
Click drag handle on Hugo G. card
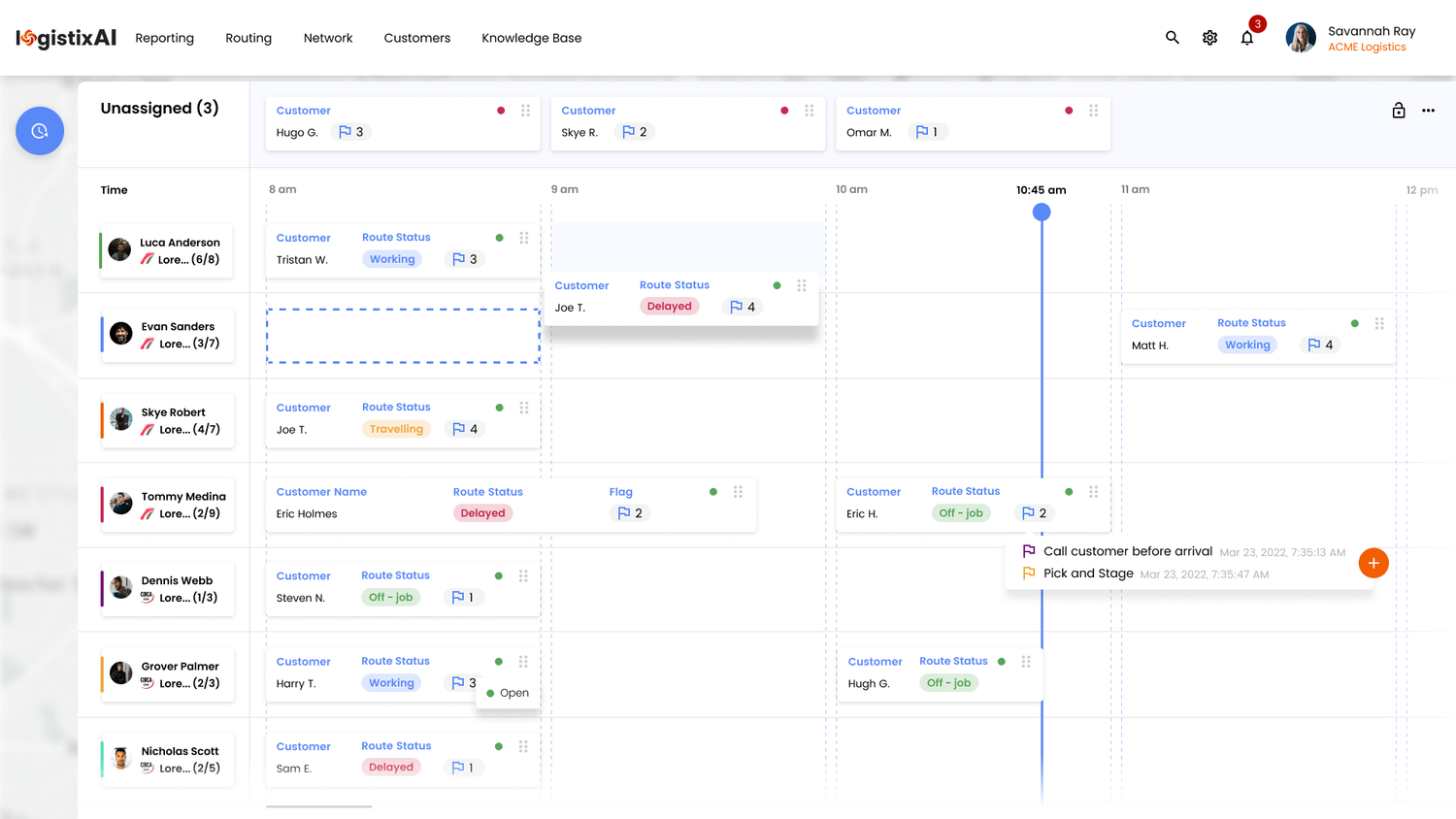525,111
